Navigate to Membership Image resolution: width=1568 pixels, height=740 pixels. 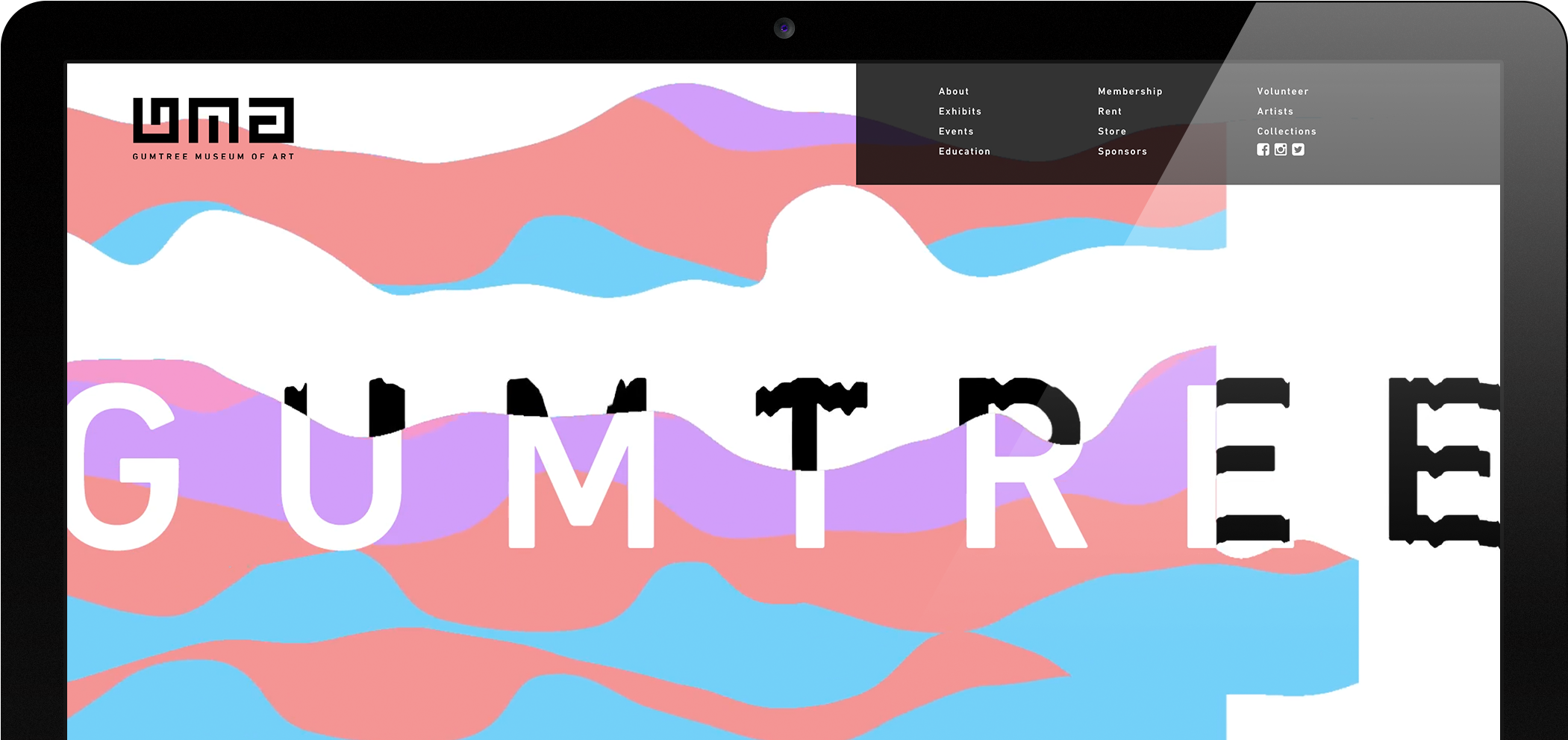pyautogui.click(x=1130, y=91)
